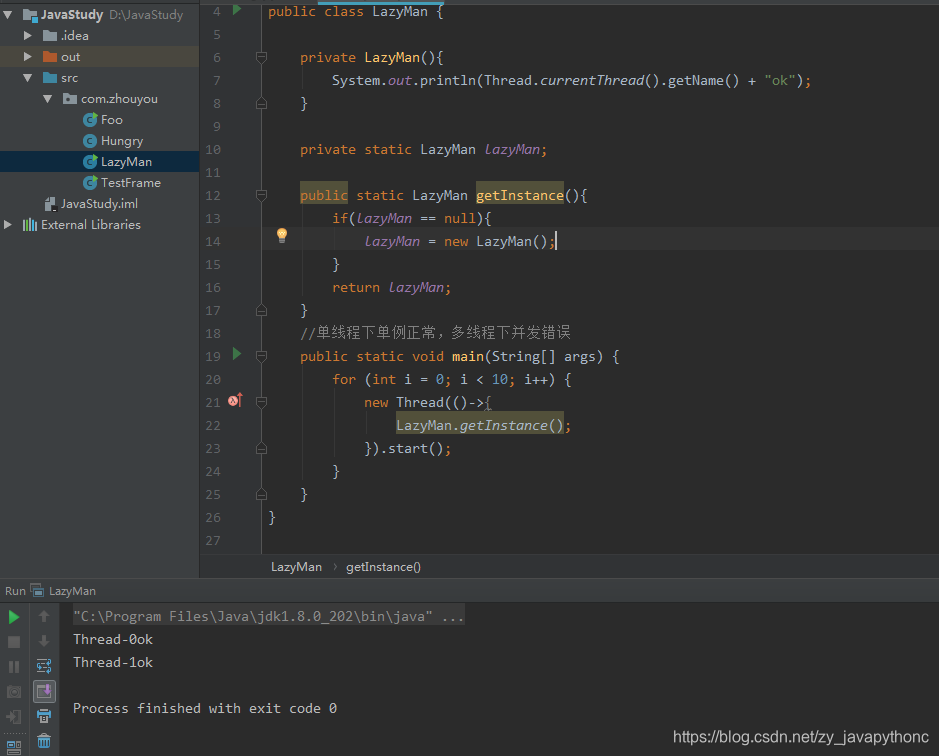Click the red implements gutter icon on line 21

(x=235, y=400)
